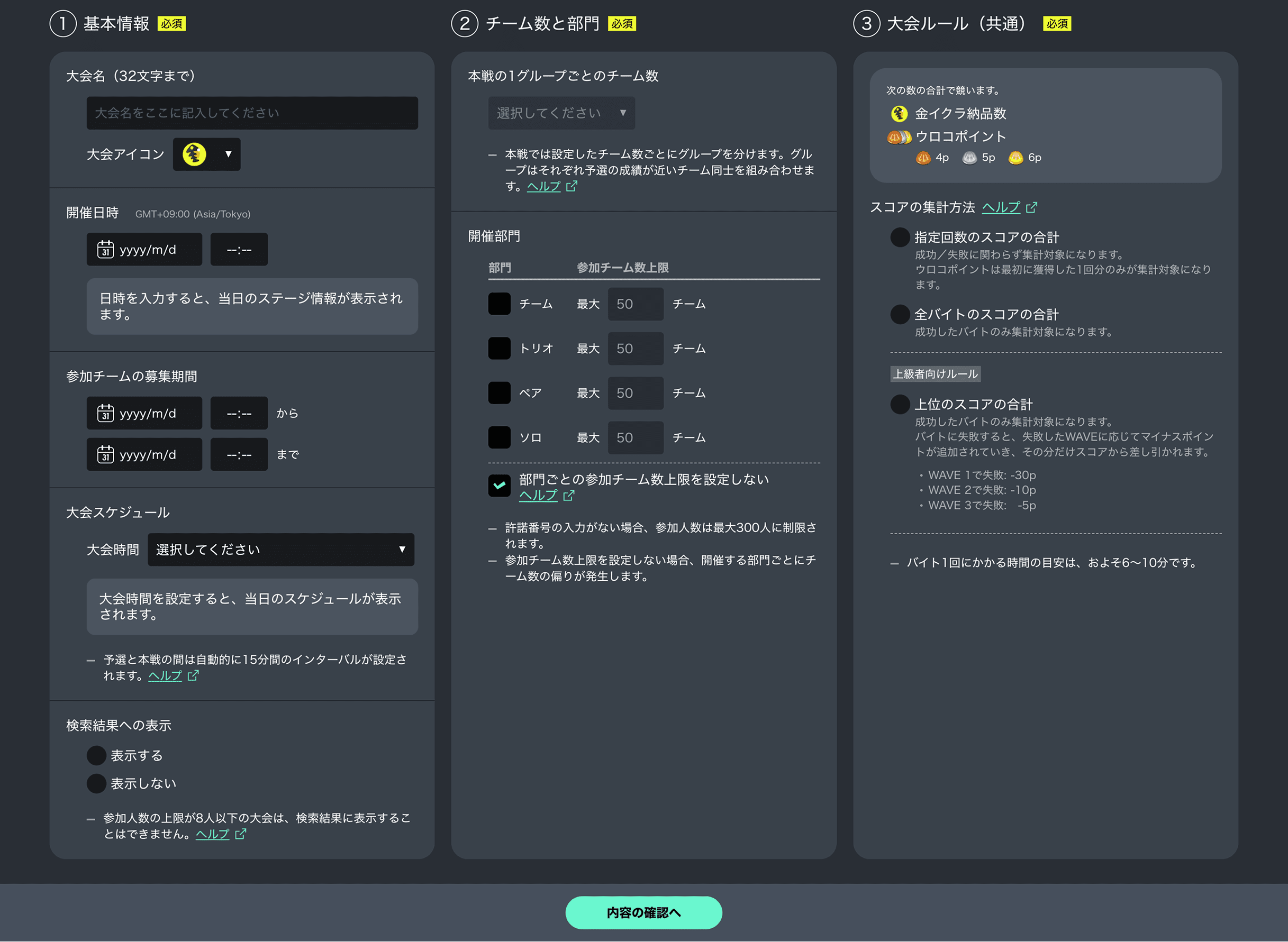Viewport: 1288px width, 942px height.
Task: Open the help link below team limit checkbox
Action: (x=538, y=496)
